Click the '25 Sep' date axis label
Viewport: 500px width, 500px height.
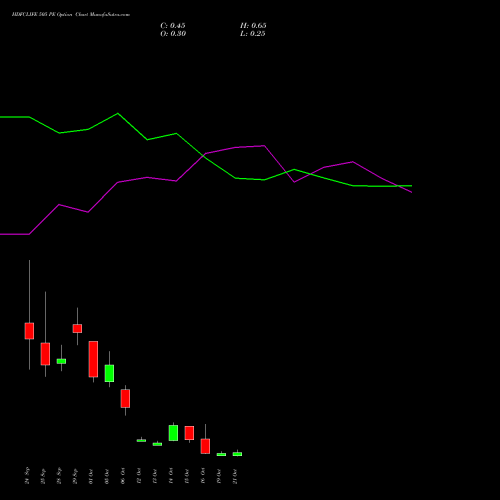43,476
